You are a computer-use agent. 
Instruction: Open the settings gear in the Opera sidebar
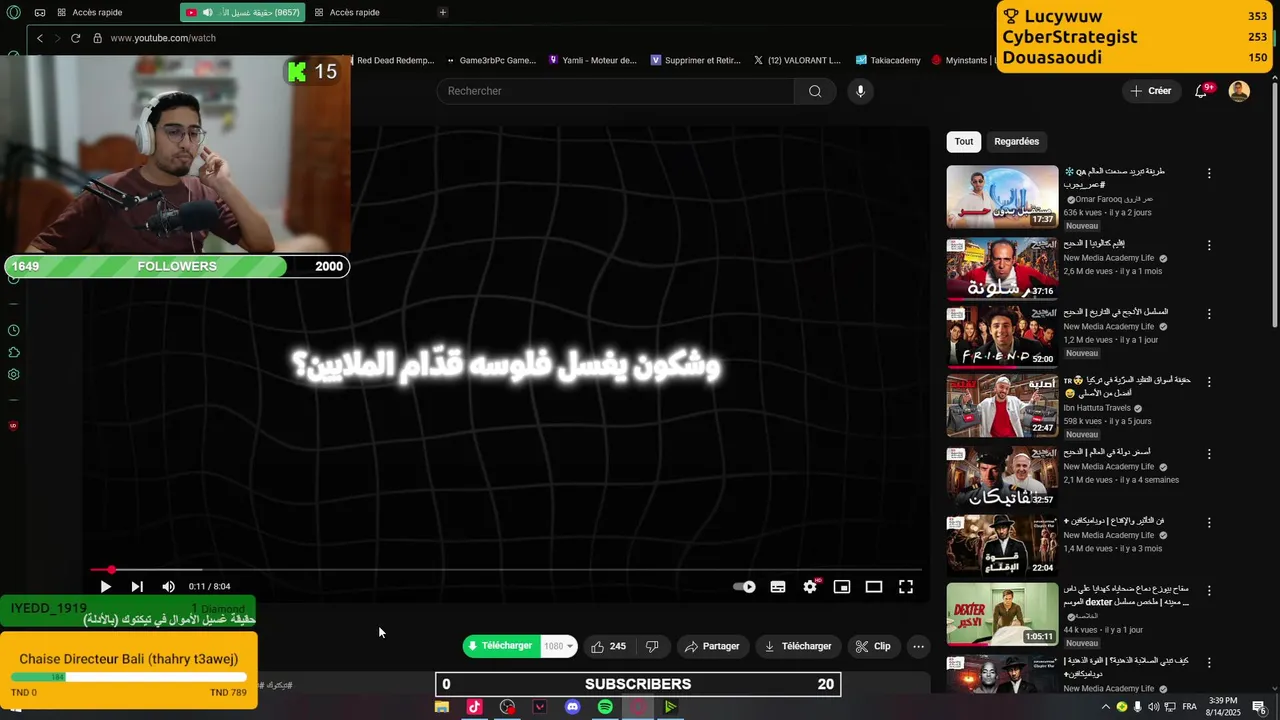[13, 375]
